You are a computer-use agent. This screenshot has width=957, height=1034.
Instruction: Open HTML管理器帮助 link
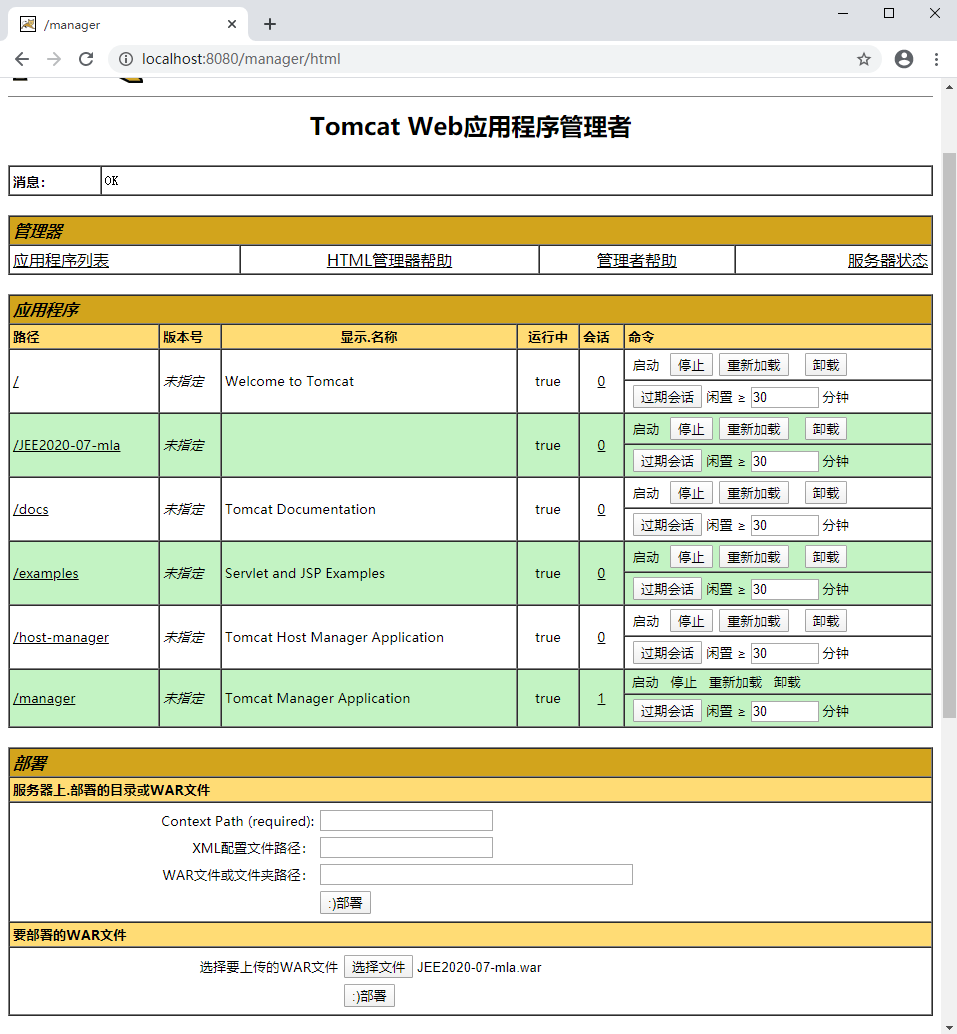(x=389, y=260)
